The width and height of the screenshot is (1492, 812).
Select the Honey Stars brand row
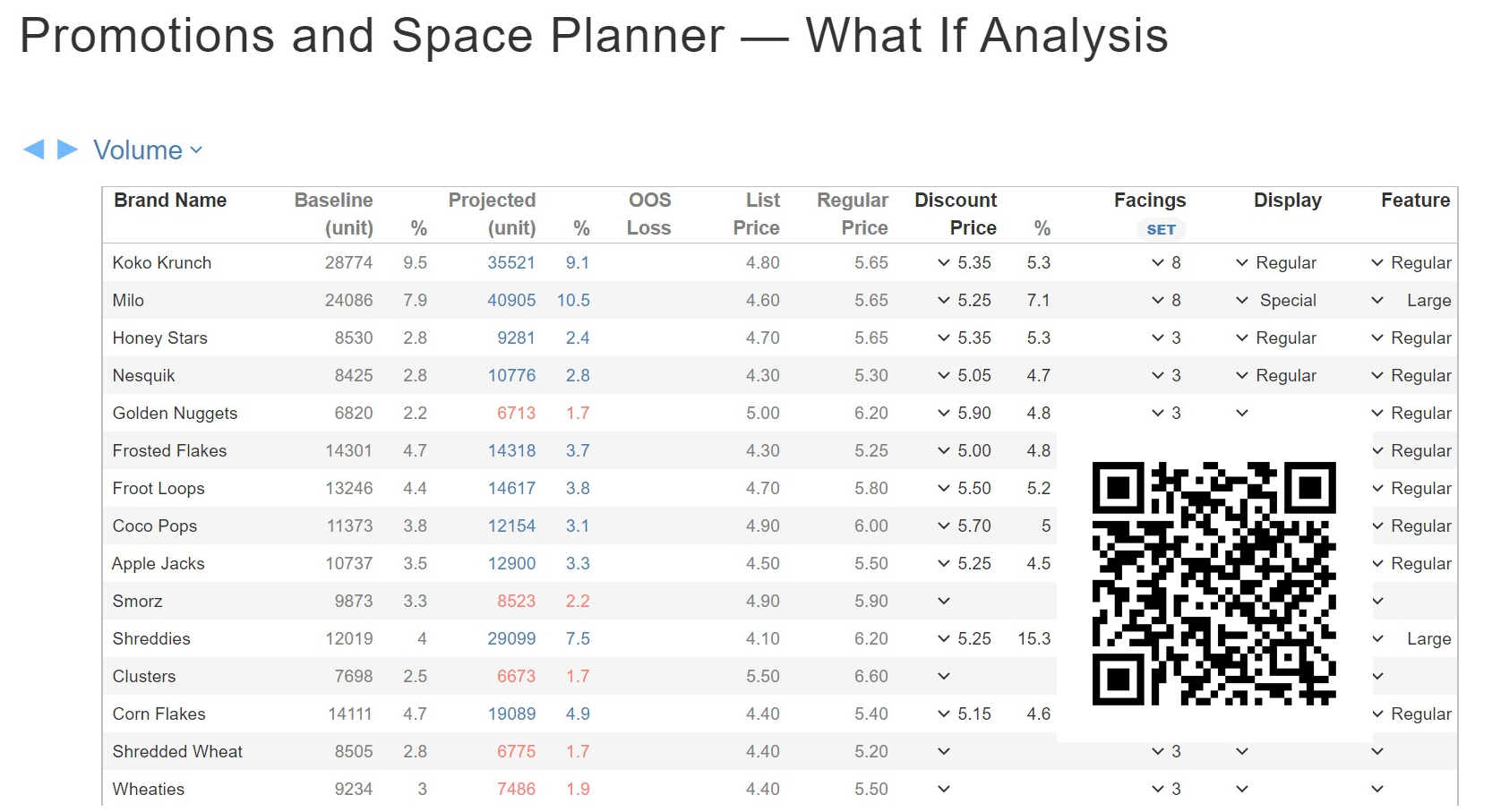(x=780, y=338)
